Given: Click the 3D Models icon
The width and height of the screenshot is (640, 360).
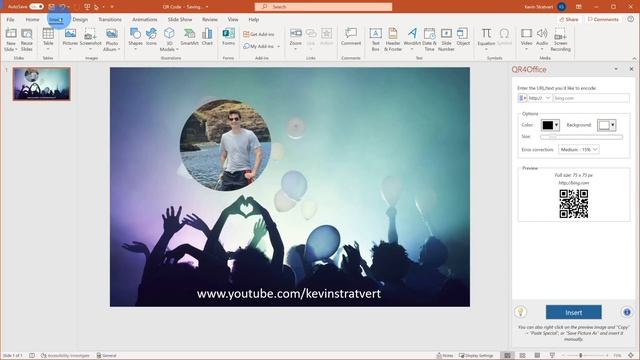Looking at the screenshot, I should [x=169, y=40].
